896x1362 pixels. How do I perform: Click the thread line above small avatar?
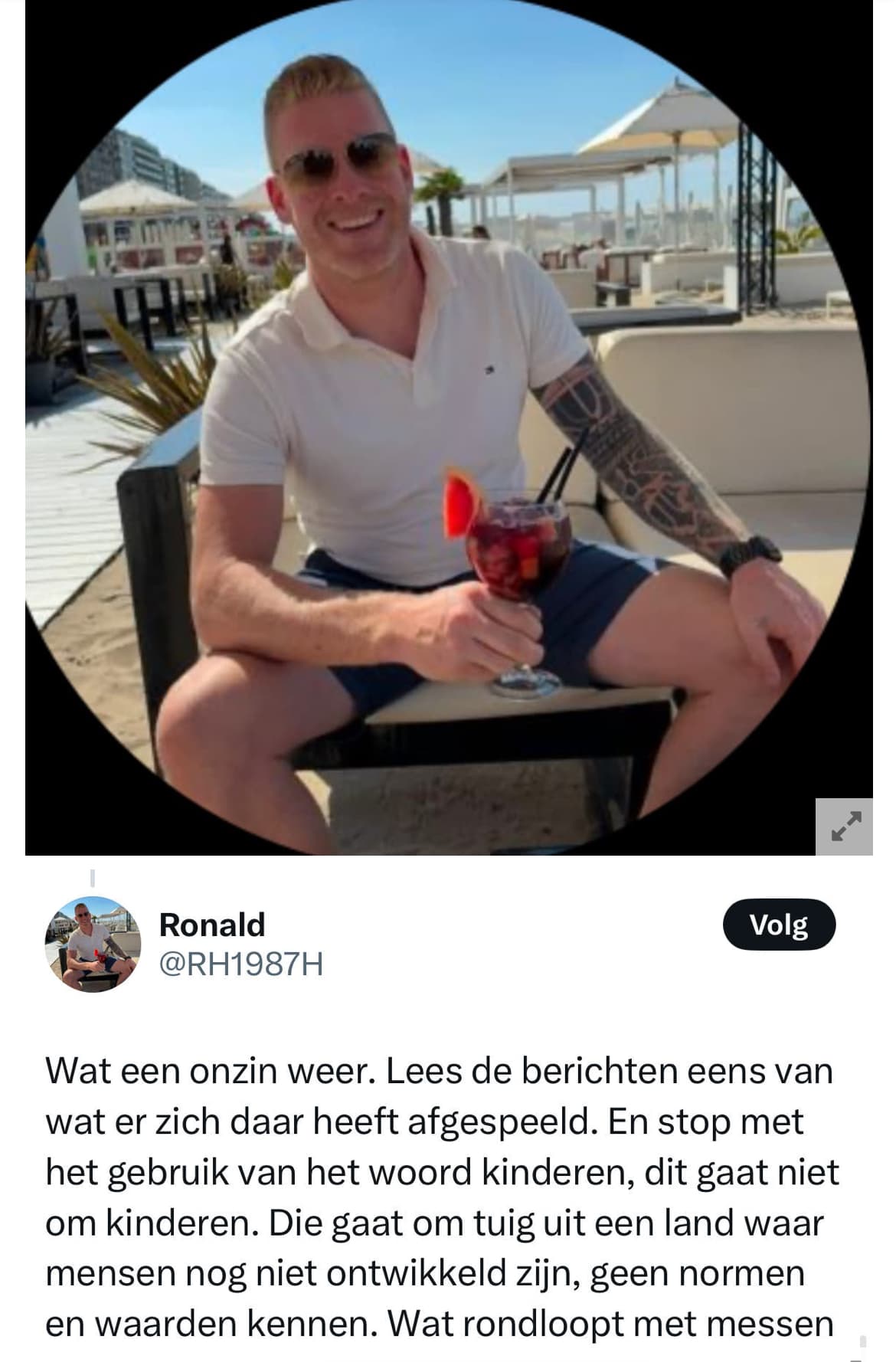point(93,877)
